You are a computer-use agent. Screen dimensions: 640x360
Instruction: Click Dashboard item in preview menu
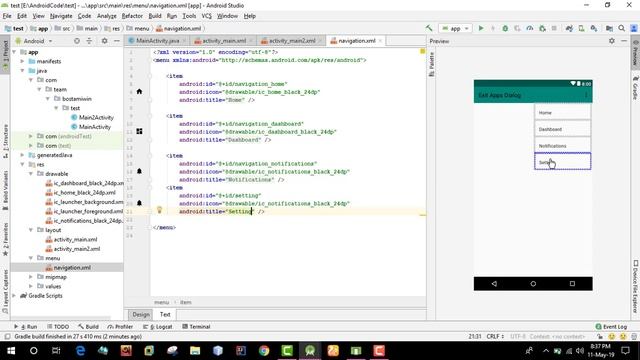click(x=562, y=129)
